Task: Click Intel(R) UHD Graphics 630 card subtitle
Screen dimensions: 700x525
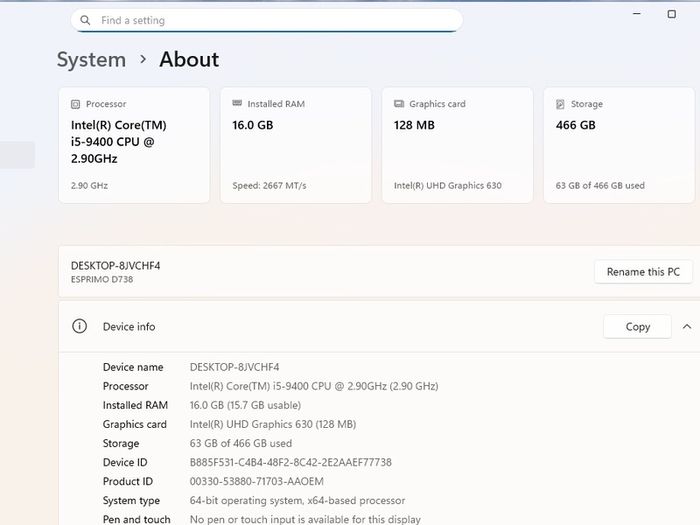Action: (x=448, y=186)
